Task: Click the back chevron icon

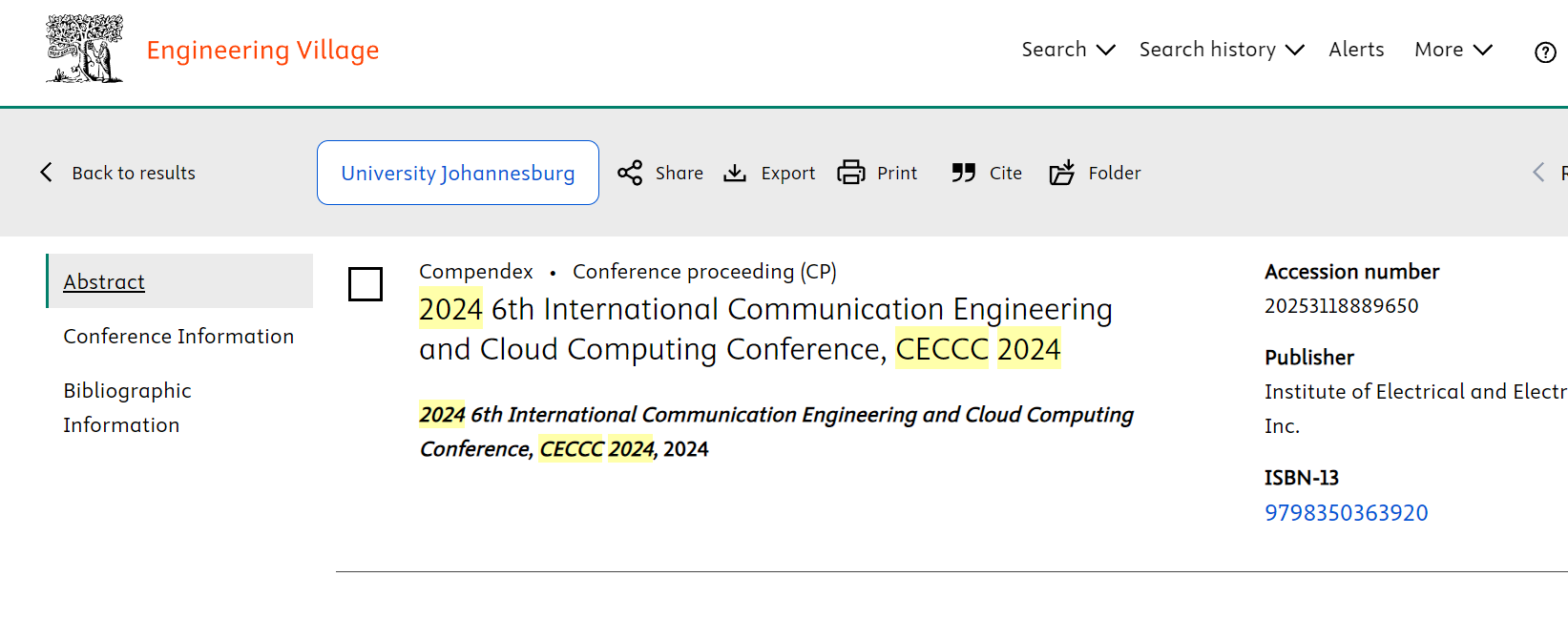Action: (46, 172)
